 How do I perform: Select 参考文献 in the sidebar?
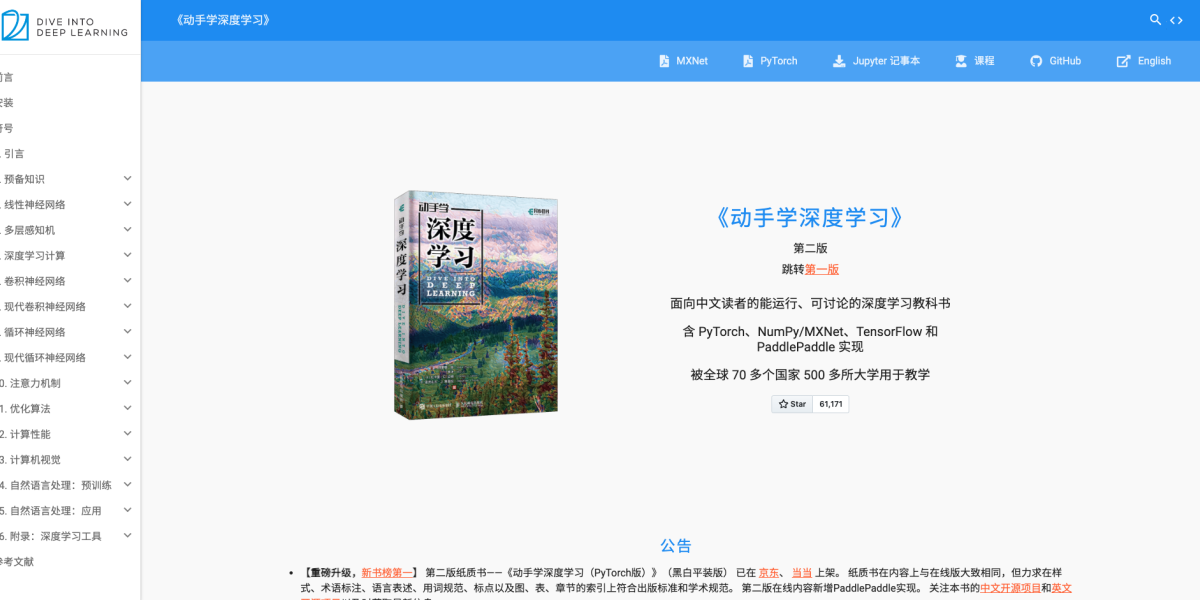coord(10,560)
